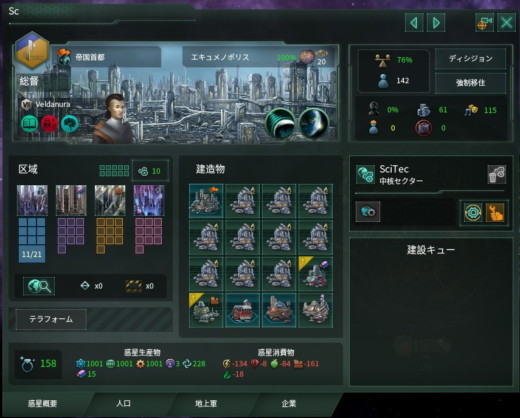Go to next planet arrow
This screenshot has width=520, height=418.
click(436, 23)
